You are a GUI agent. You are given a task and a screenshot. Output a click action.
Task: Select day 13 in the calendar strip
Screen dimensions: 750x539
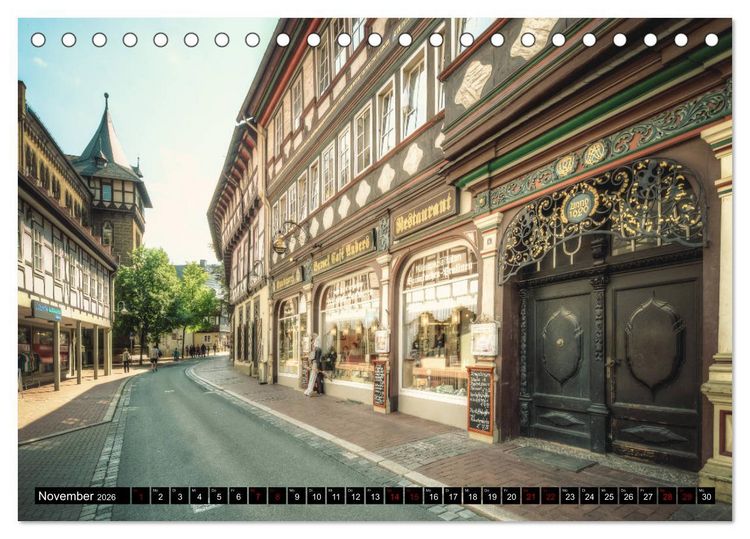pyautogui.click(x=375, y=495)
